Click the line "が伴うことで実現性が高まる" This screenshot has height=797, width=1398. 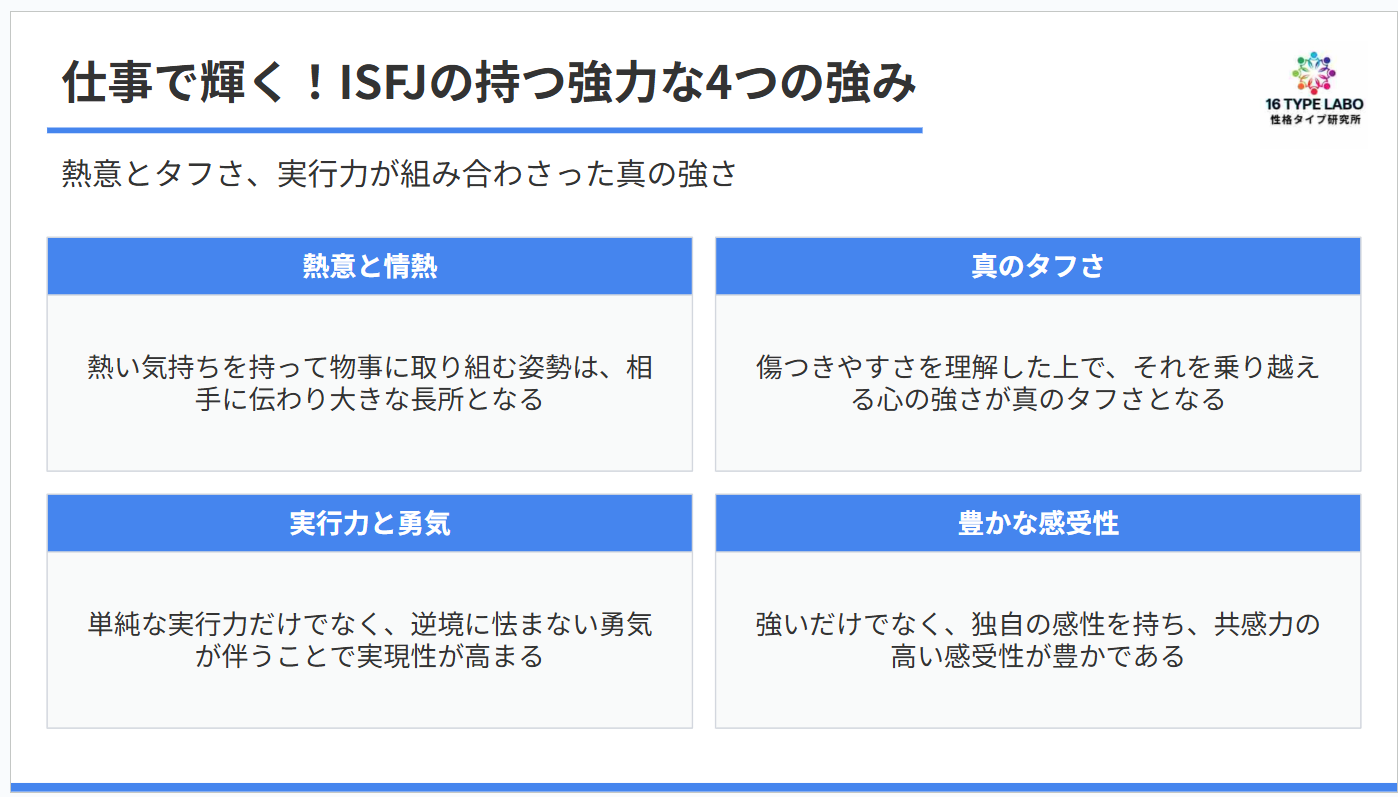369,657
